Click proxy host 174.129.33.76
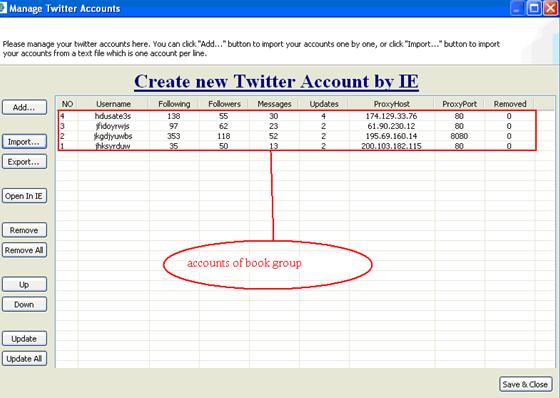Image resolution: width=560 pixels, height=398 pixels. coord(391,116)
